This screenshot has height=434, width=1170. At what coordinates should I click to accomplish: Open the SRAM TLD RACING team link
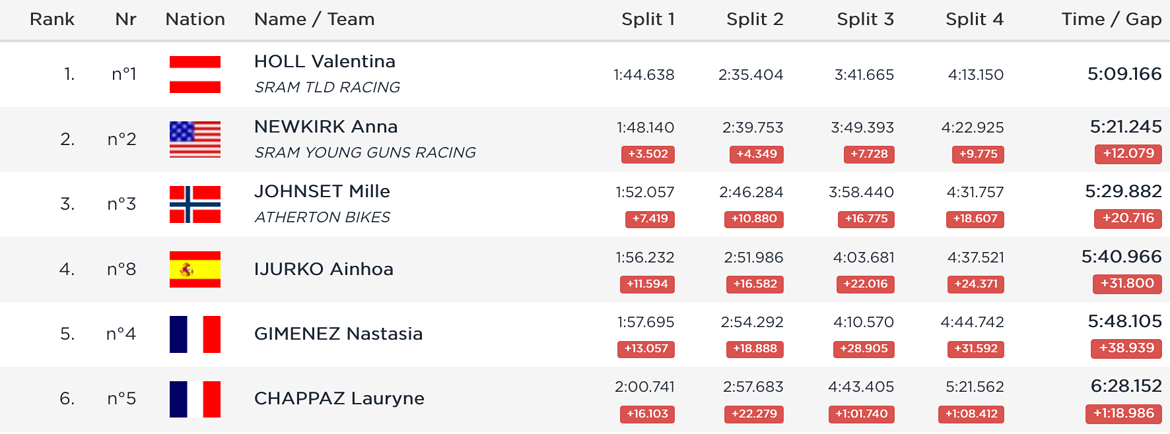[327, 87]
